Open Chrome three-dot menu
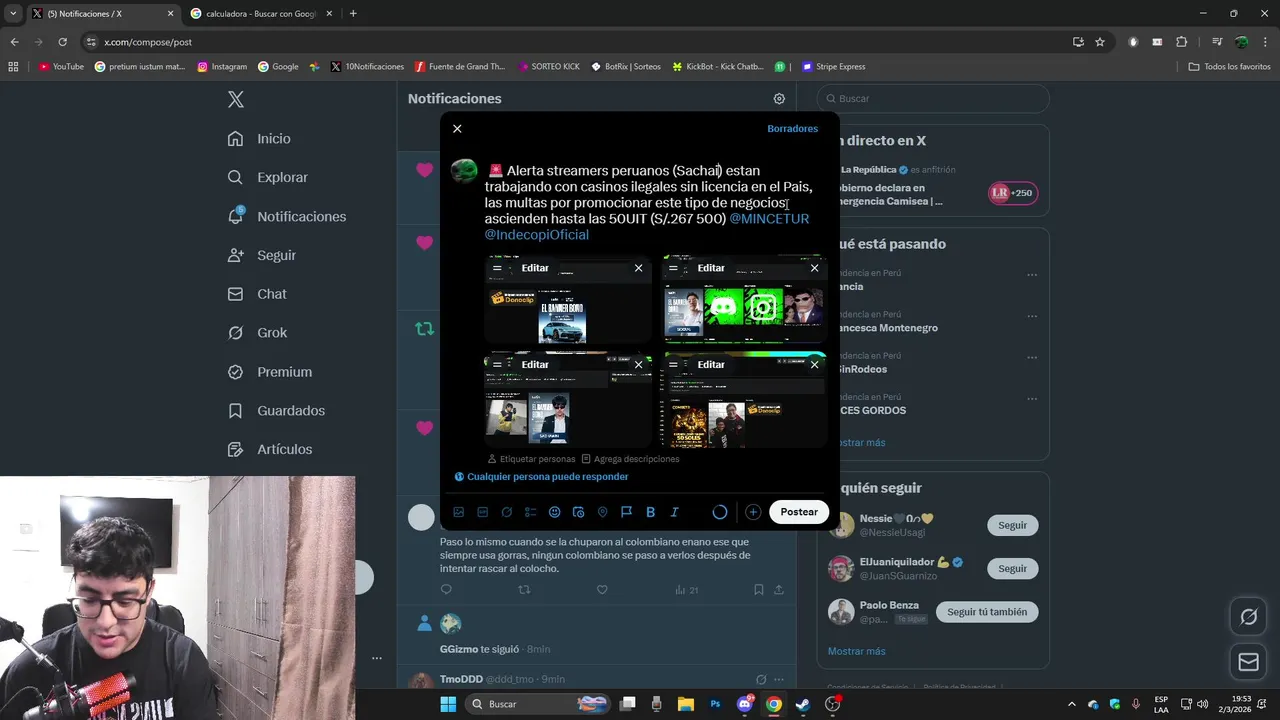Viewport: 1280px width, 720px height. (1265, 42)
